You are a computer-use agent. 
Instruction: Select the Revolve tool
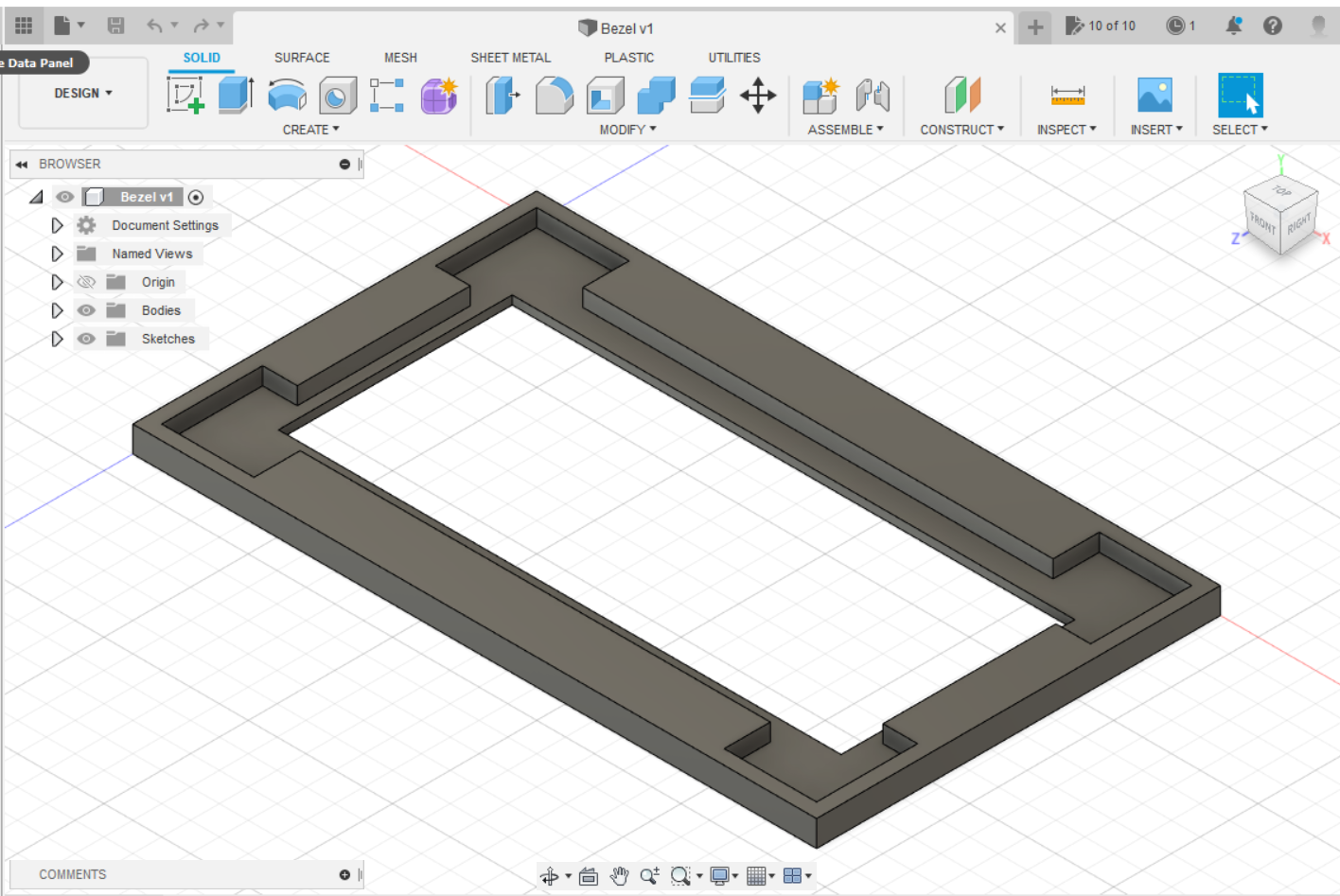click(287, 96)
